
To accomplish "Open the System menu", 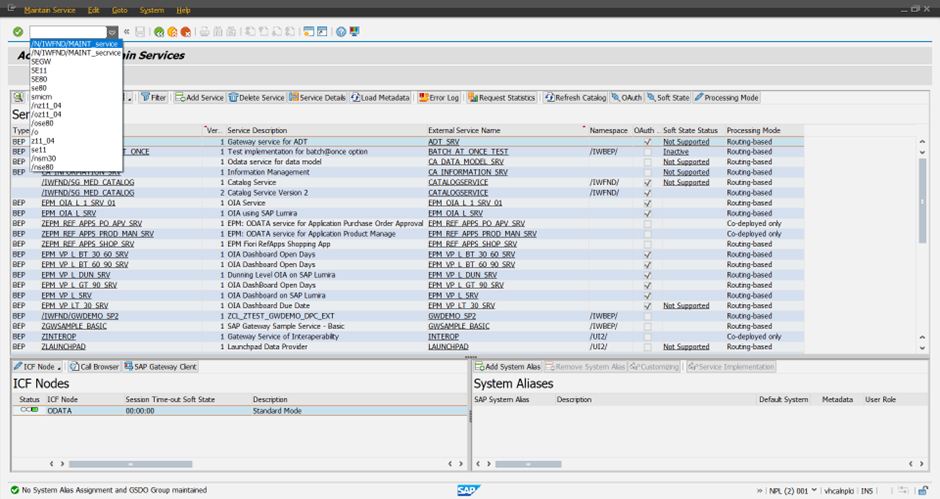I will click(x=152, y=10).
